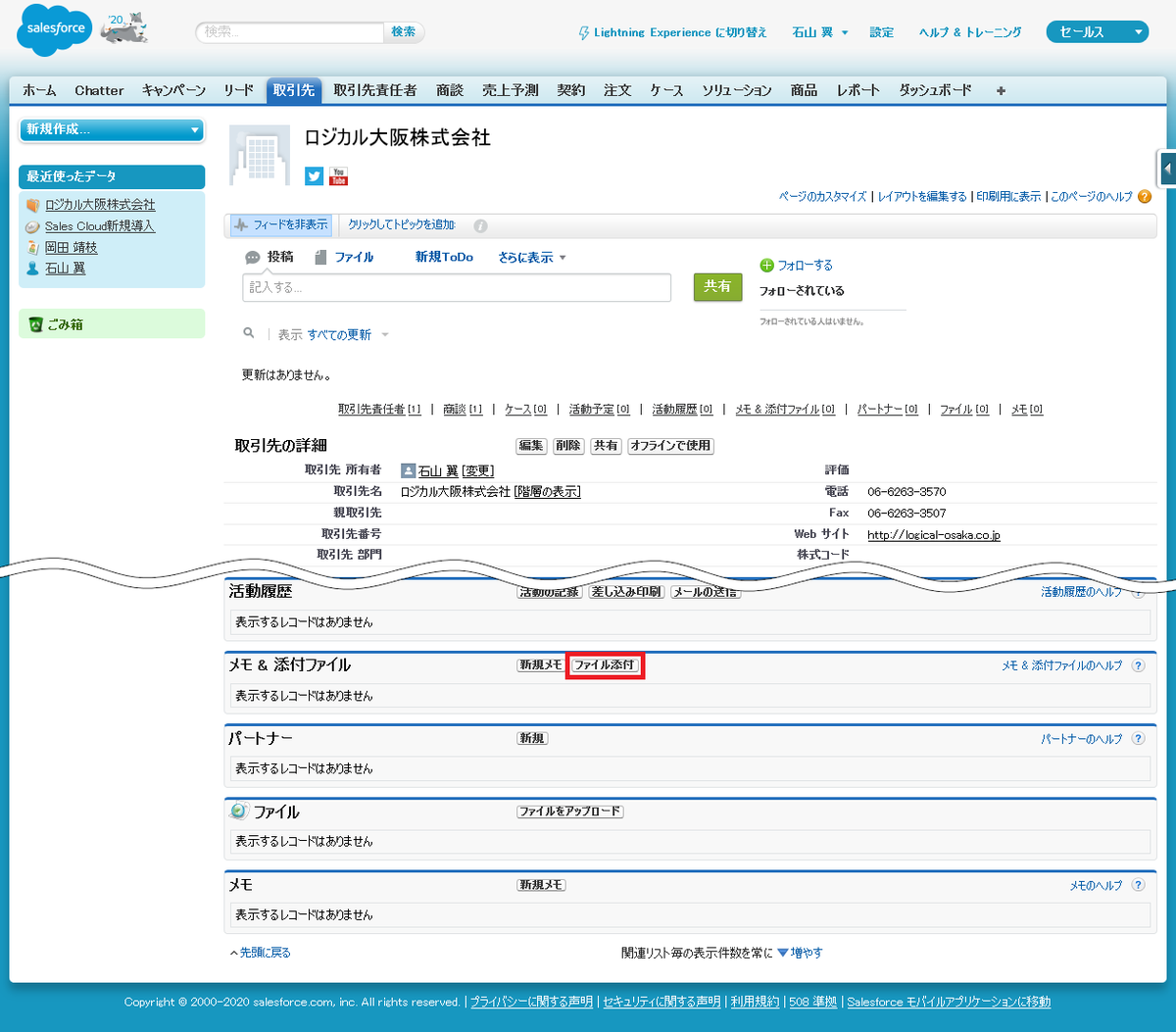
Task: Open the 新規作成 dropdown
Action: point(112,129)
